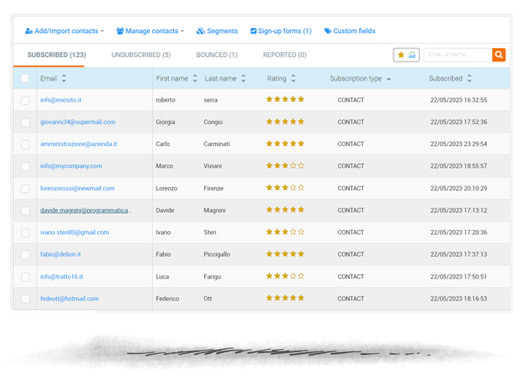Click the Email or name search field
The width and height of the screenshot is (526, 387).
pos(458,55)
